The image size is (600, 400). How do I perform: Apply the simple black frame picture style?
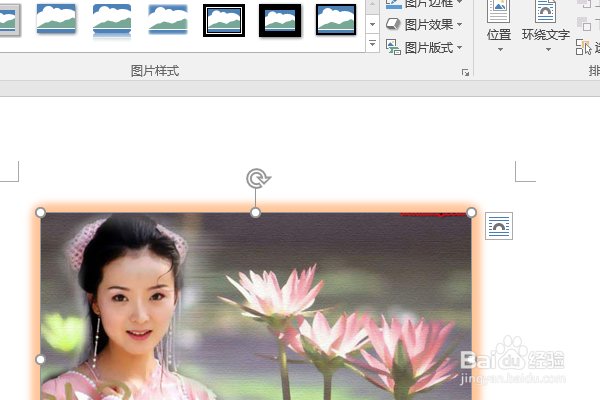pyautogui.click(x=336, y=20)
